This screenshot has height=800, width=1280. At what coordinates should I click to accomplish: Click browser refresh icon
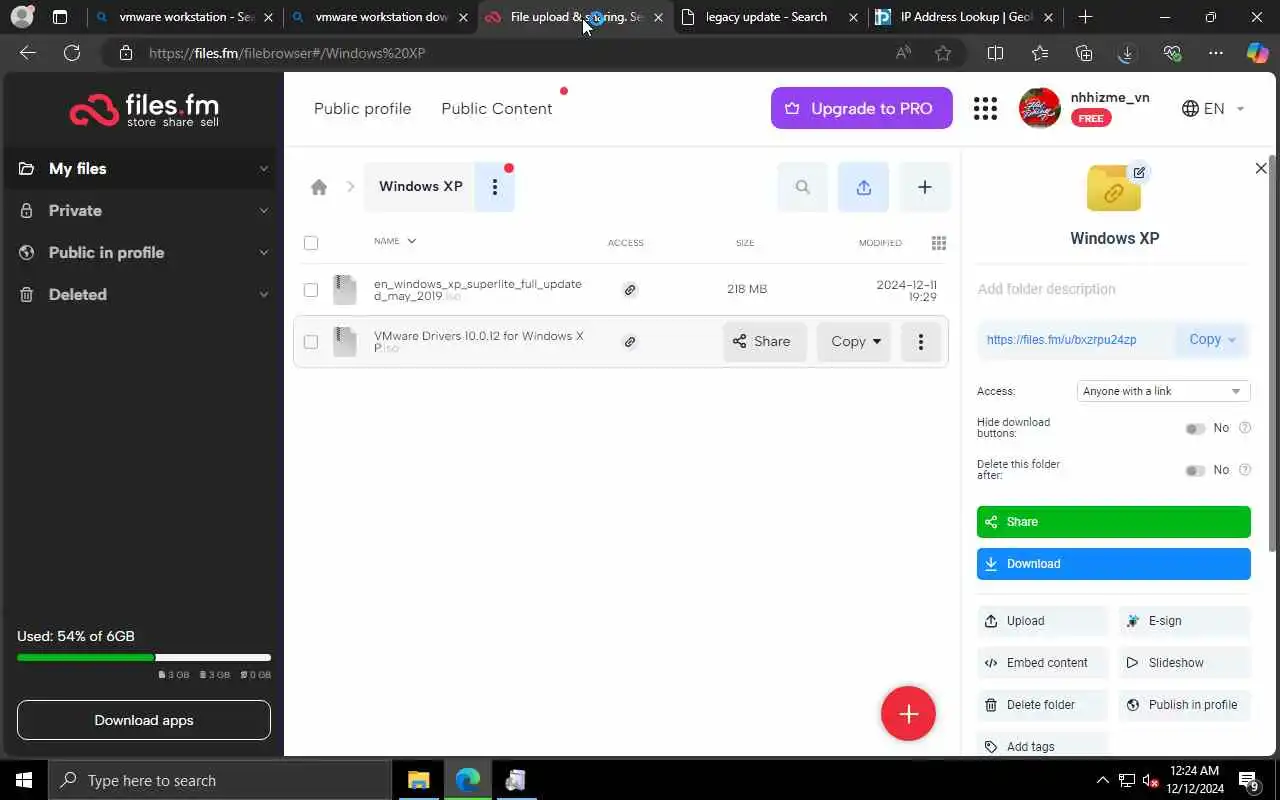pyautogui.click(x=72, y=53)
